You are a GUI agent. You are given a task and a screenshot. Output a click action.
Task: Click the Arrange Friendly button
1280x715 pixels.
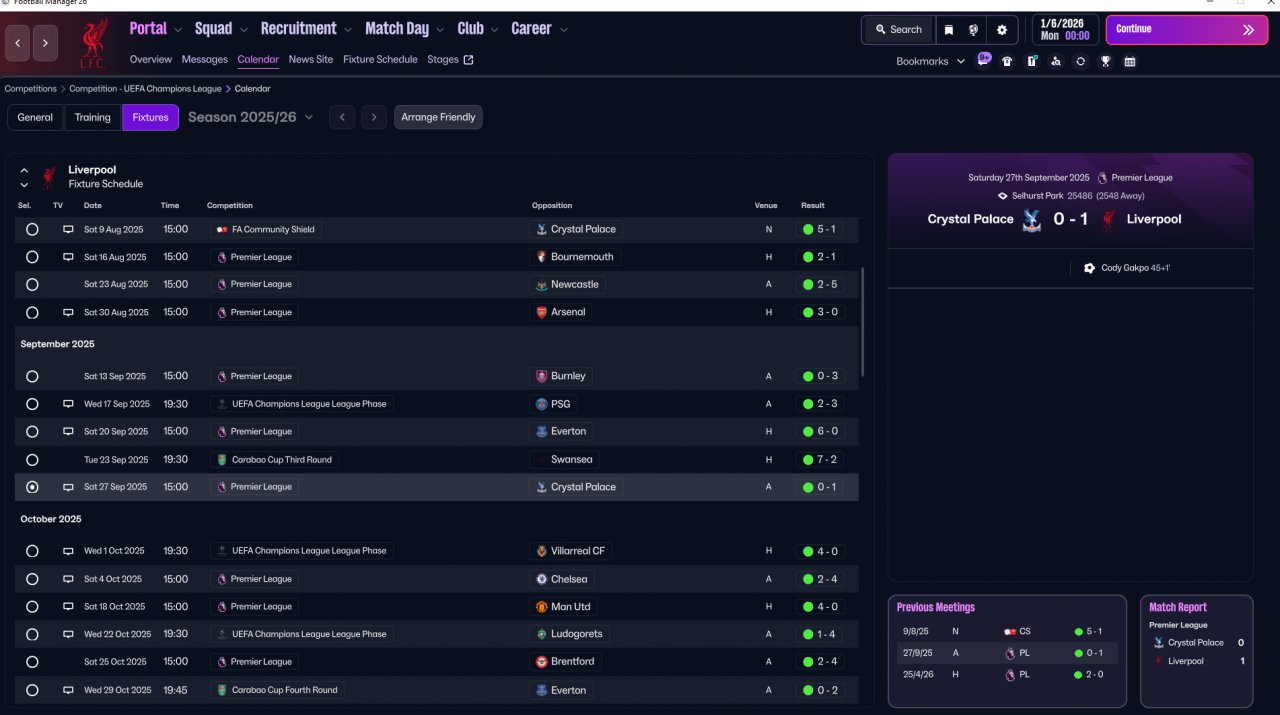(x=438, y=117)
